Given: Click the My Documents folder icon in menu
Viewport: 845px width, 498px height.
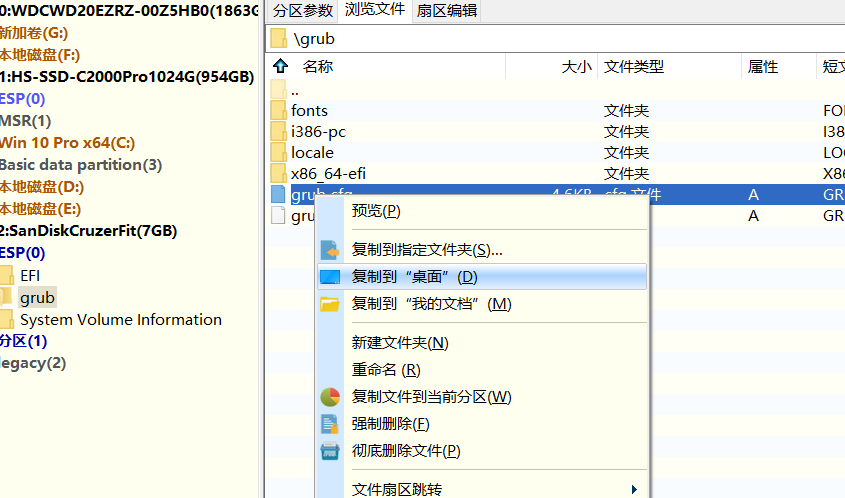Looking at the screenshot, I should [x=330, y=304].
